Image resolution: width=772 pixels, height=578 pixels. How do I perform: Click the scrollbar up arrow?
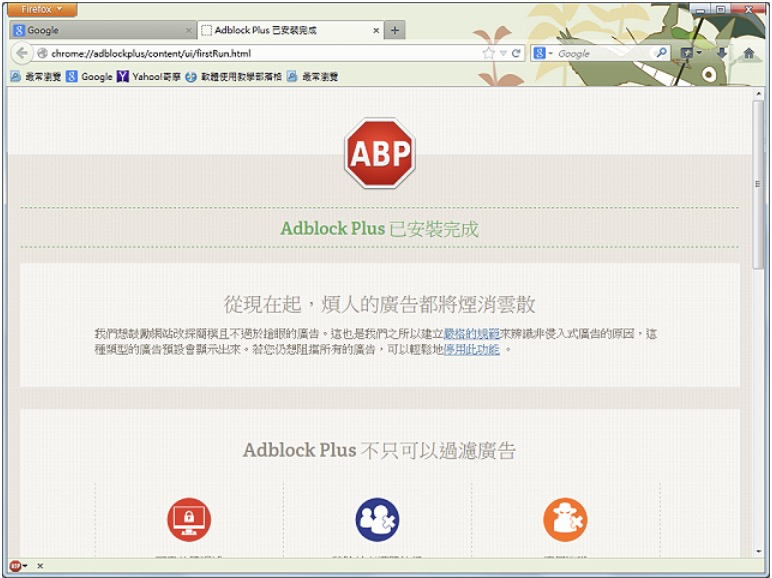(759, 94)
